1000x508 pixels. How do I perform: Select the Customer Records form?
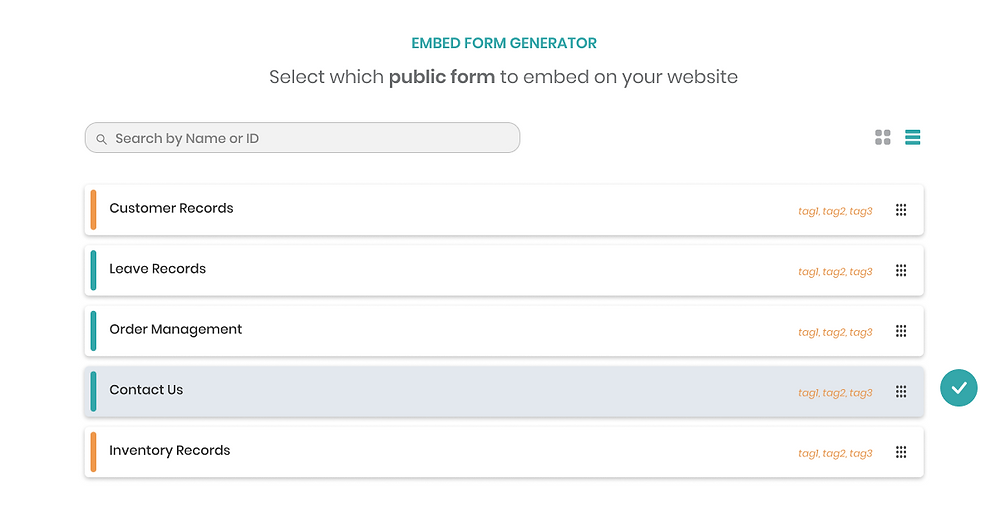(x=504, y=210)
